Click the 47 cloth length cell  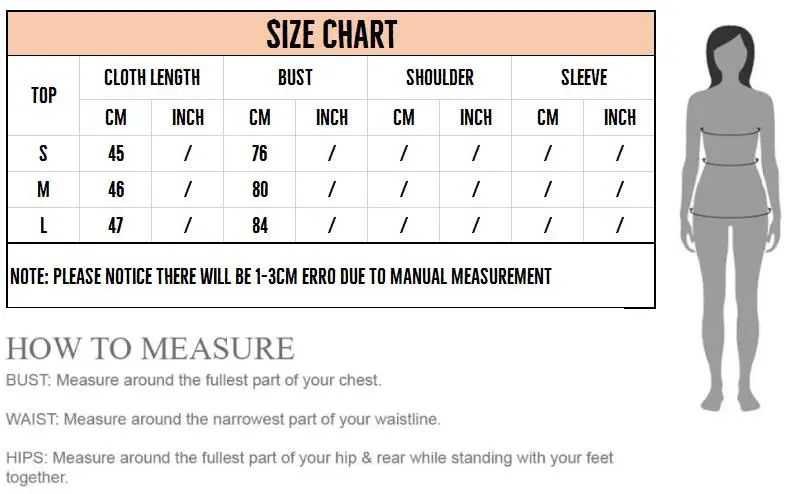116,225
